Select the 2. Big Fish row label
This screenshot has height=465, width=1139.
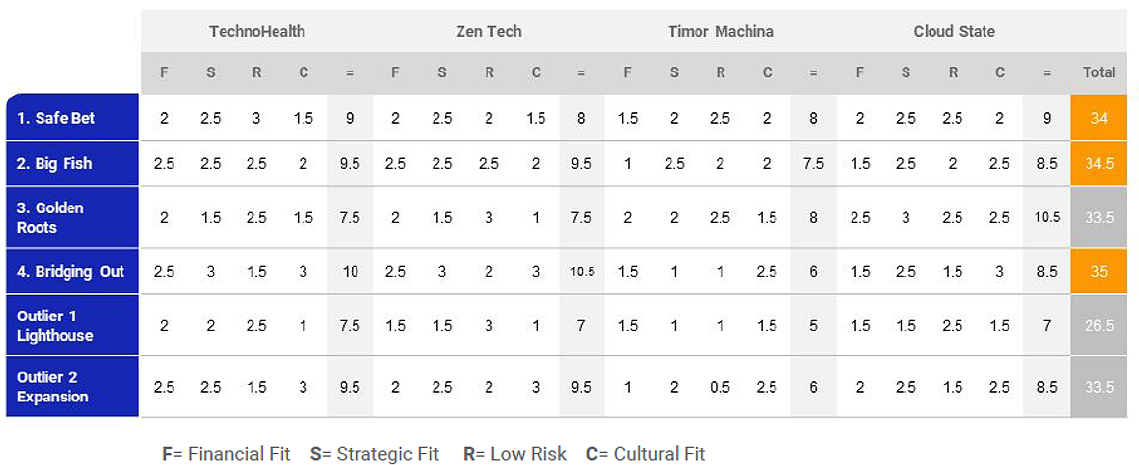coord(73,163)
